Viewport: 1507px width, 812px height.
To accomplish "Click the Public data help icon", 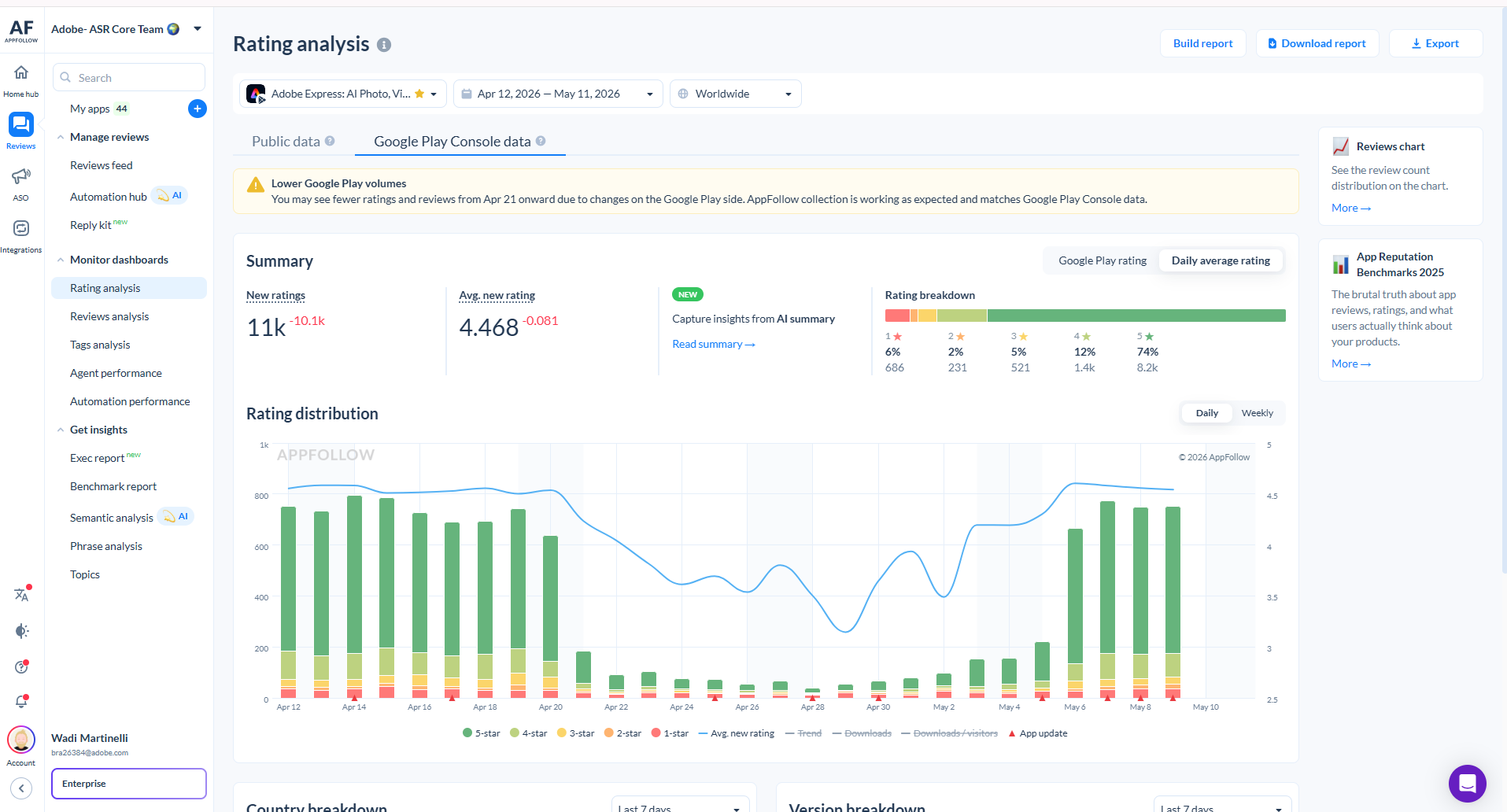I will point(330,141).
